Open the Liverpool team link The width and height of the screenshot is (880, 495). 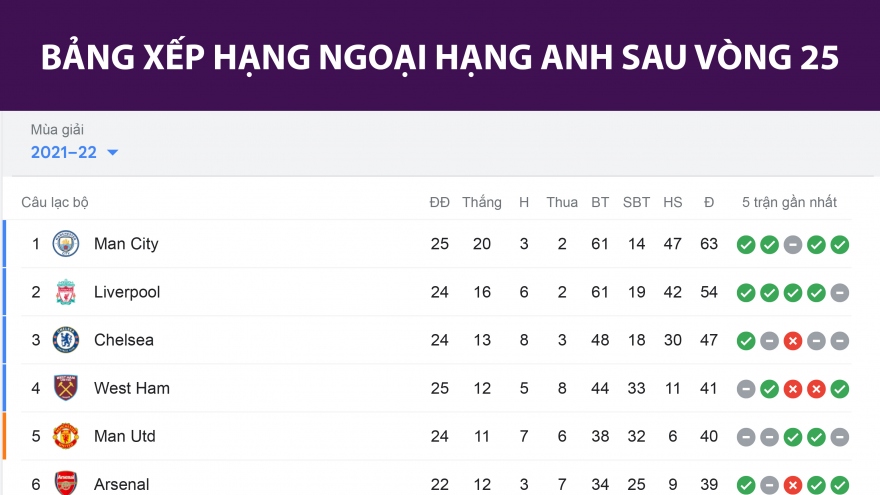click(x=127, y=292)
